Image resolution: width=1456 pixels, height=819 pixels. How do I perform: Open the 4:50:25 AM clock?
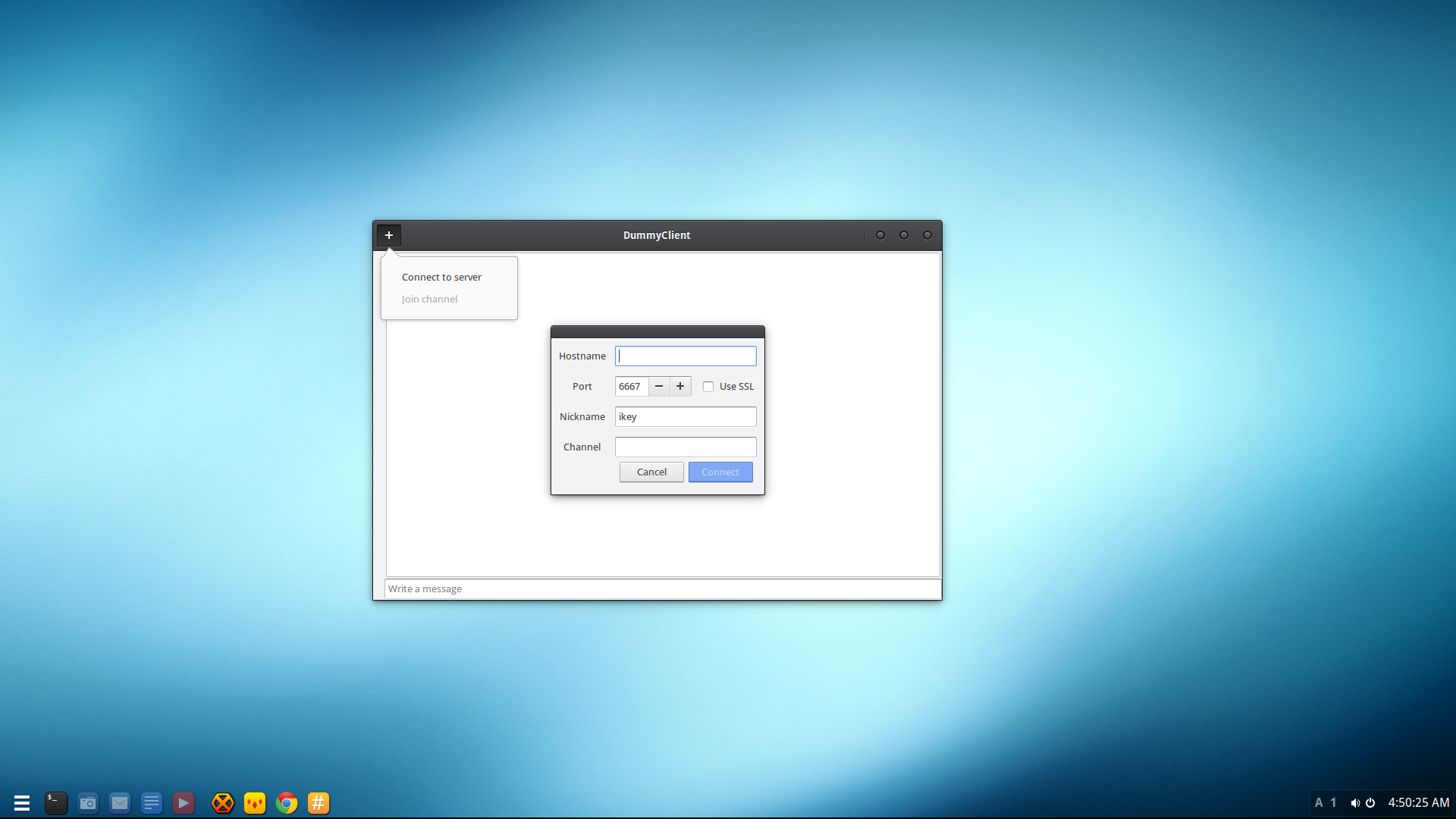1419,802
